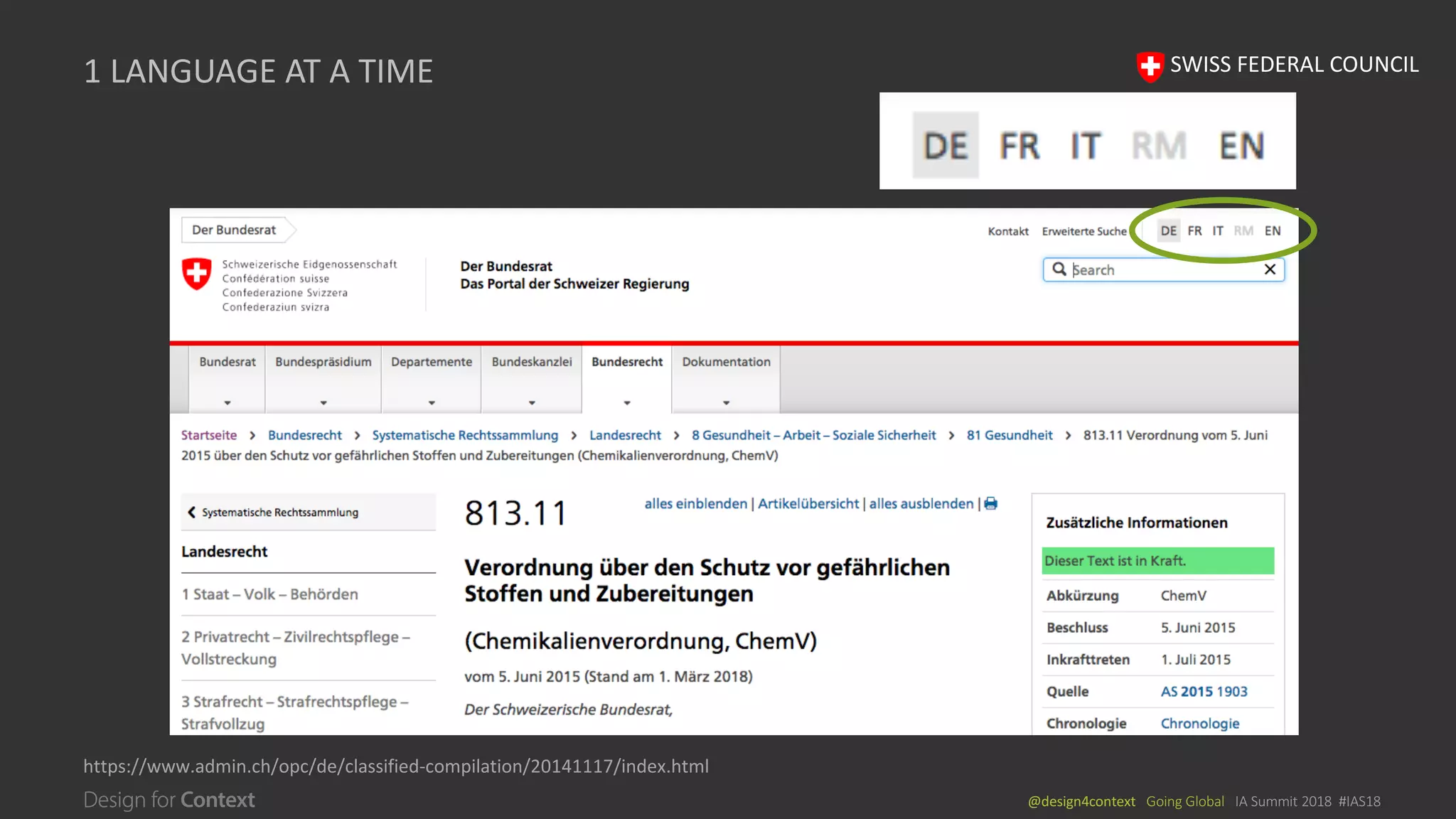Image resolution: width=1456 pixels, height=819 pixels.
Task: Open the Kontakt link
Action: 1008,231
